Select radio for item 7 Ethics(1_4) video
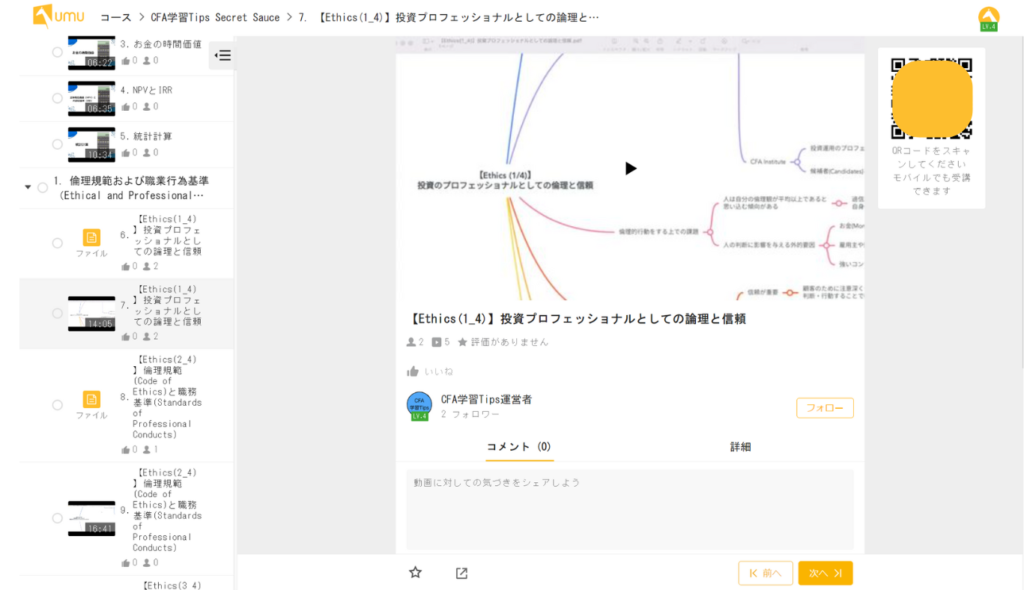The image size is (1024, 590). [57, 314]
